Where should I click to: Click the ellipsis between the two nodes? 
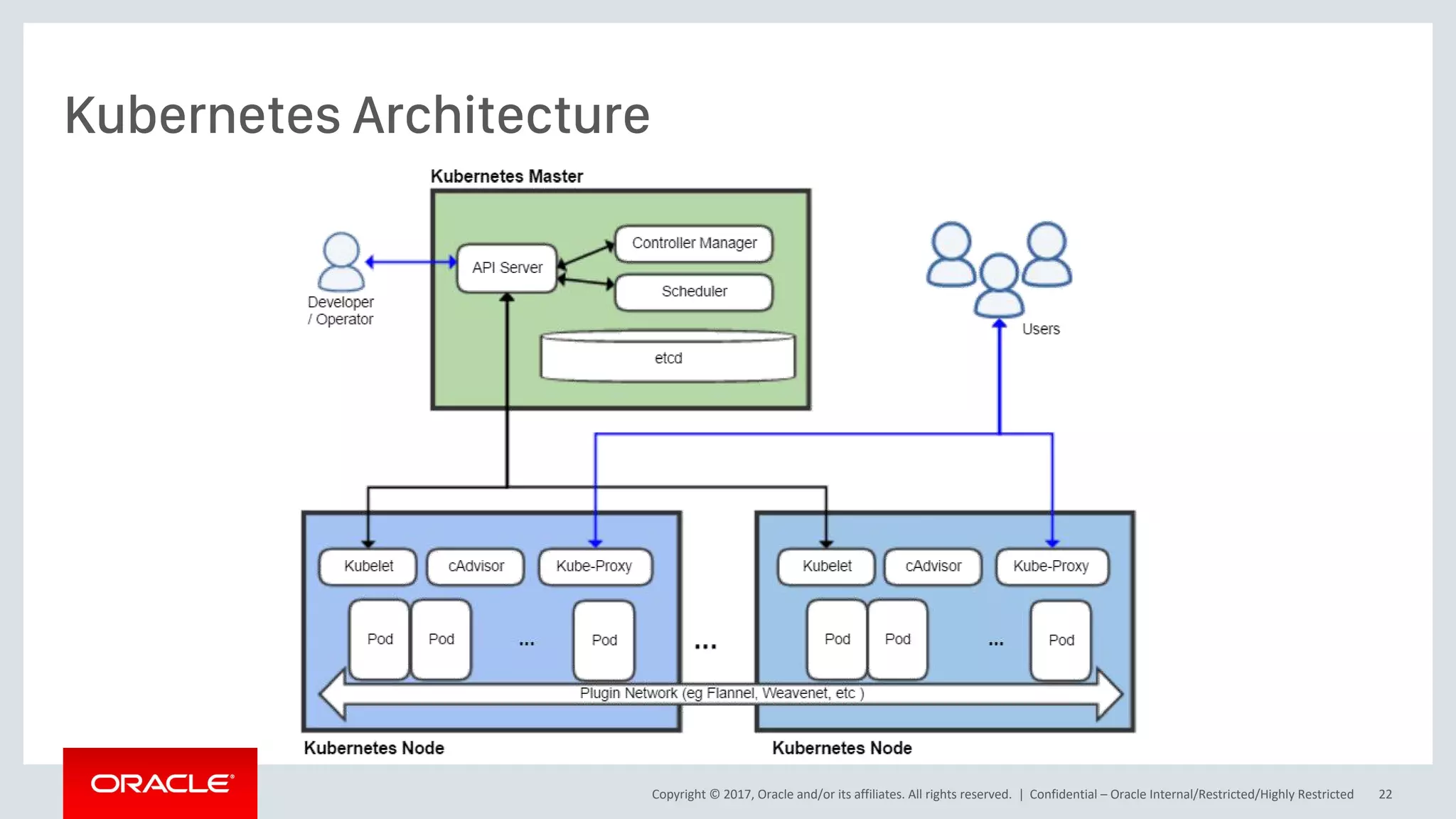coord(705,646)
